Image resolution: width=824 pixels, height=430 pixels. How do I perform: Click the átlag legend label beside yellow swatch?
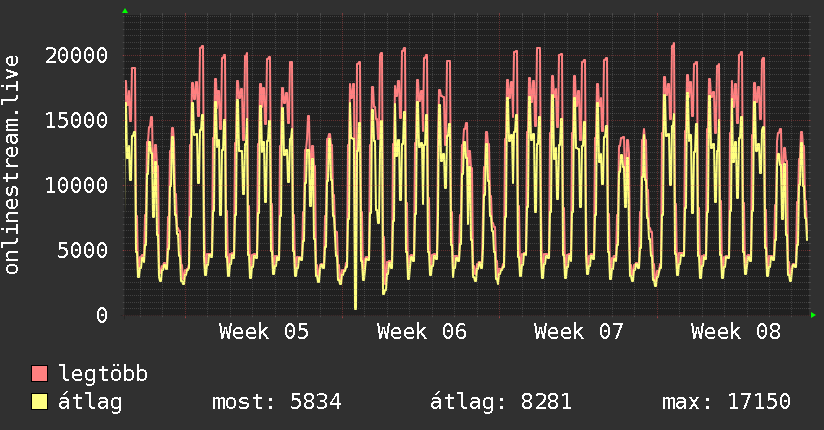coord(90,402)
